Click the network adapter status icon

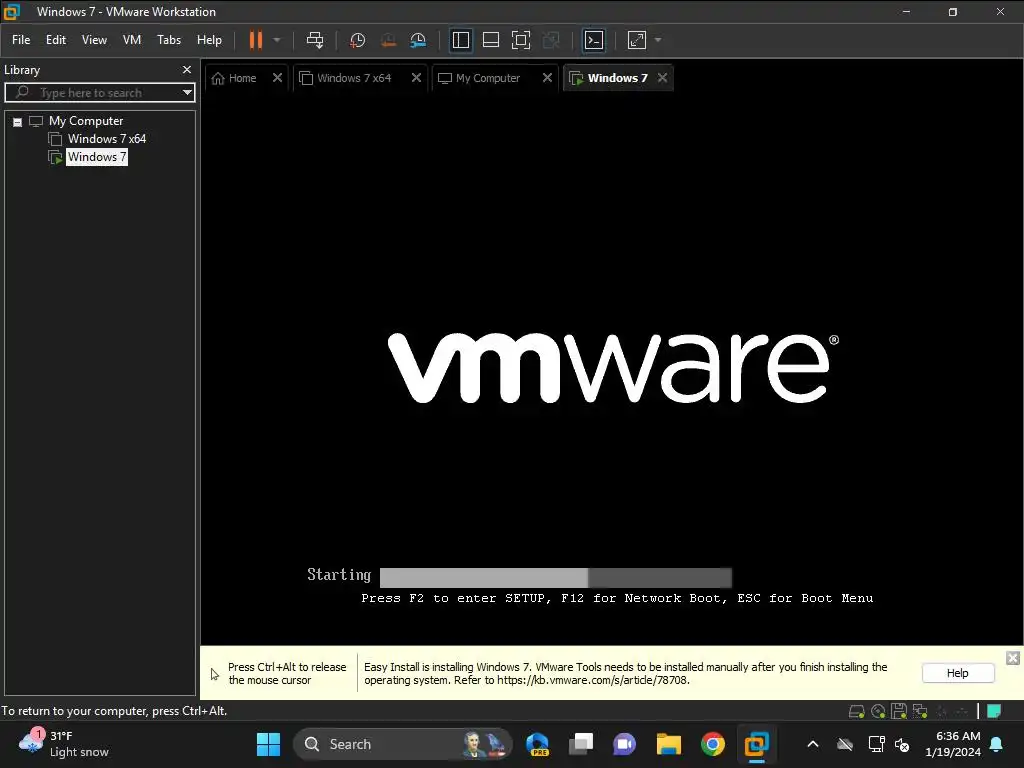click(920, 711)
